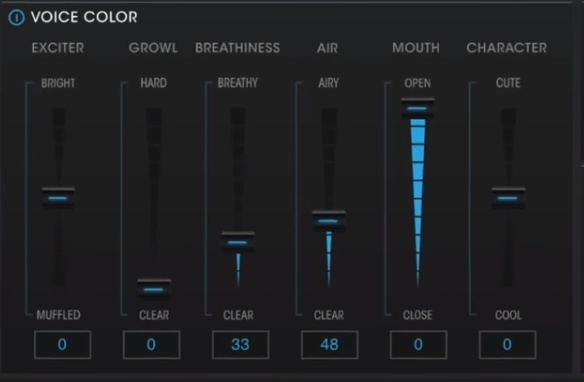
Task: Click the Exciter slider handle
Action: [58, 198]
